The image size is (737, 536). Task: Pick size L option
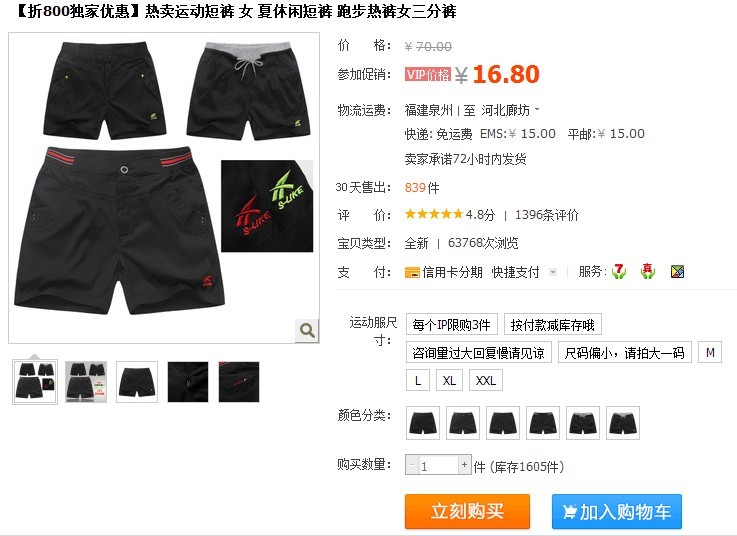click(x=418, y=380)
